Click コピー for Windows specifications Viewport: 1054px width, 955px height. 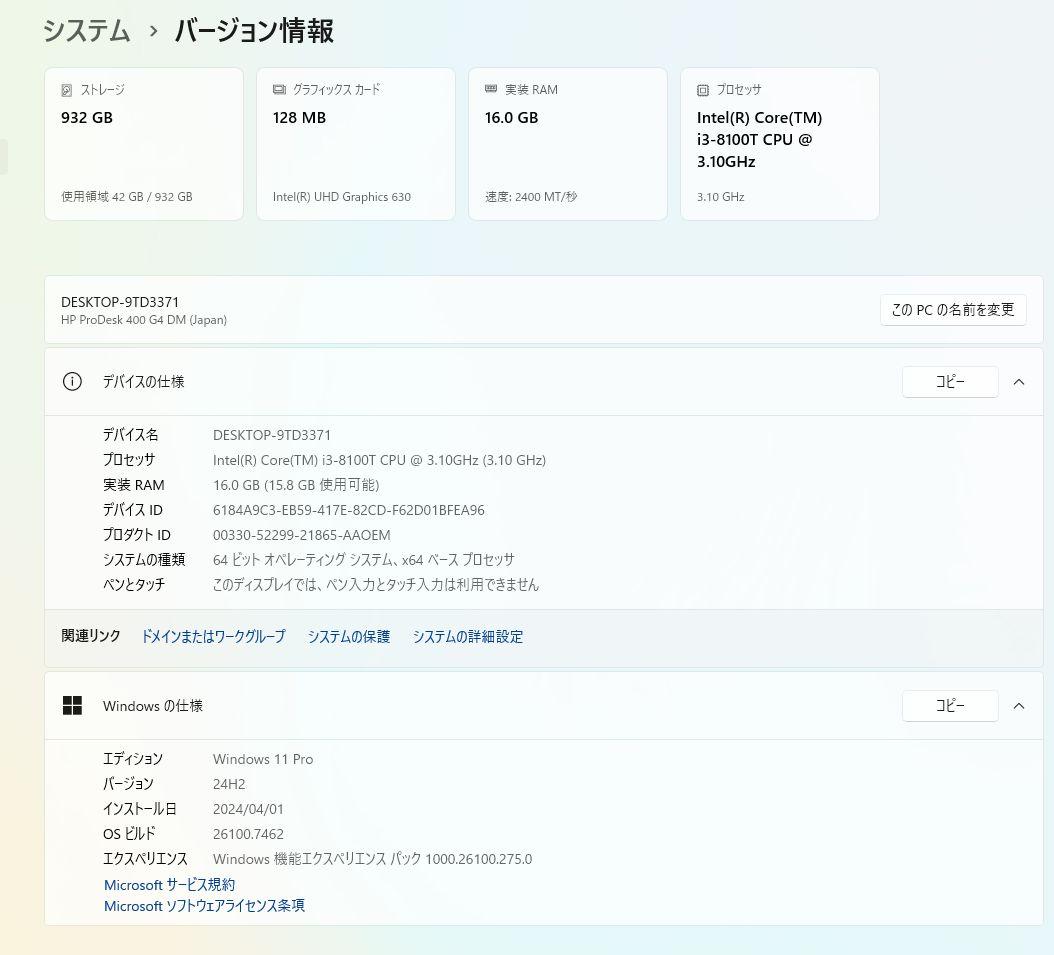(x=950, y=705)
